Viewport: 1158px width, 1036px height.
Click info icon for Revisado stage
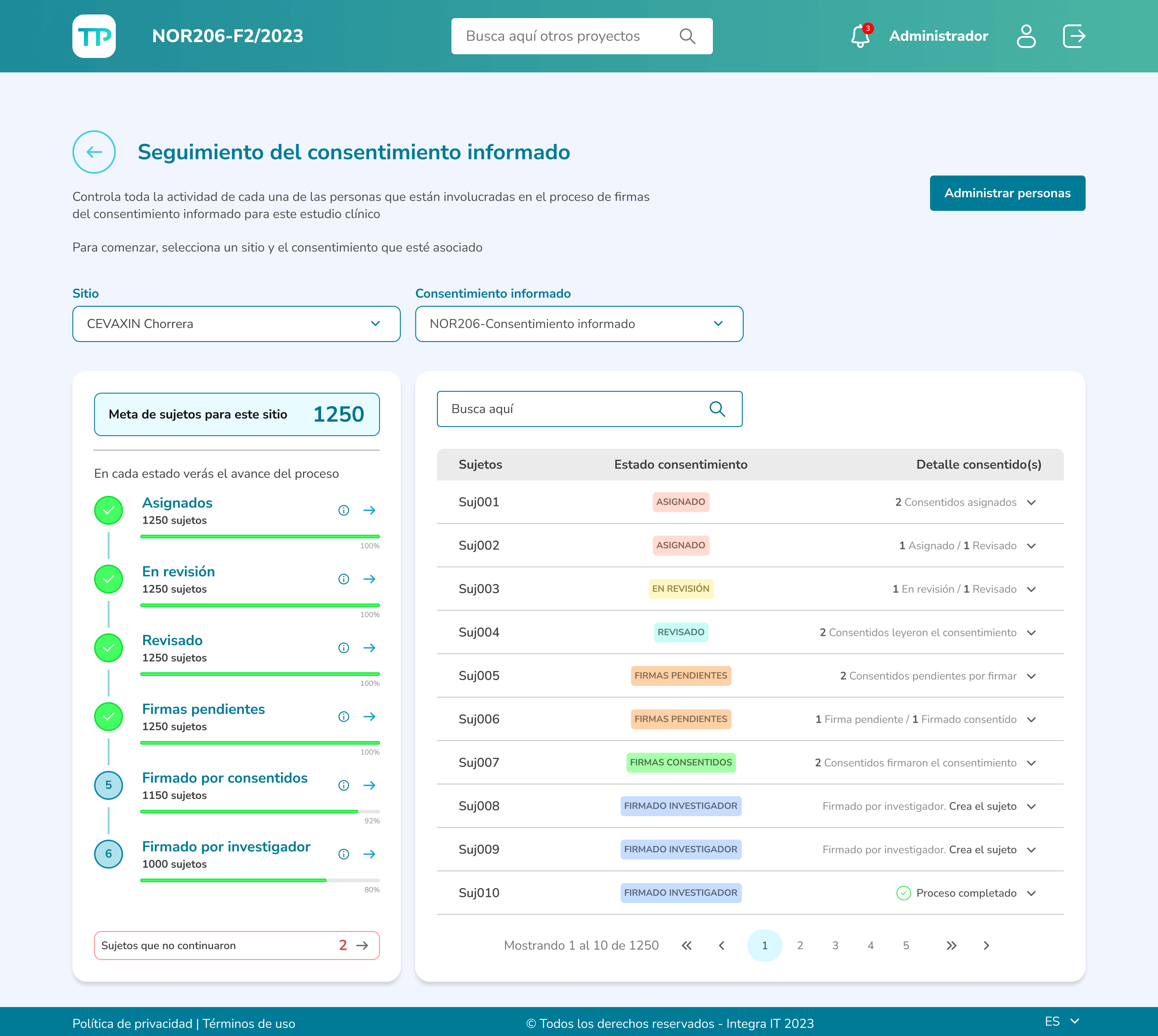344,648
